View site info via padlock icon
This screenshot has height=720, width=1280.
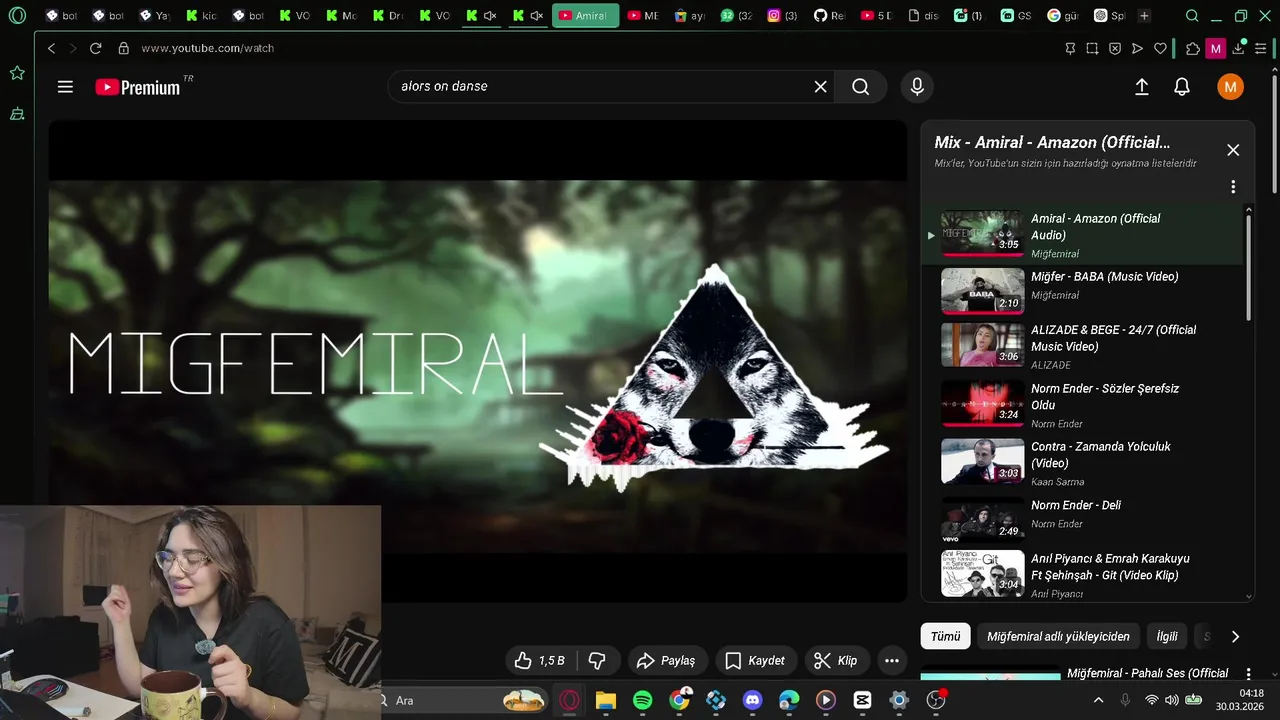(123, 48)
